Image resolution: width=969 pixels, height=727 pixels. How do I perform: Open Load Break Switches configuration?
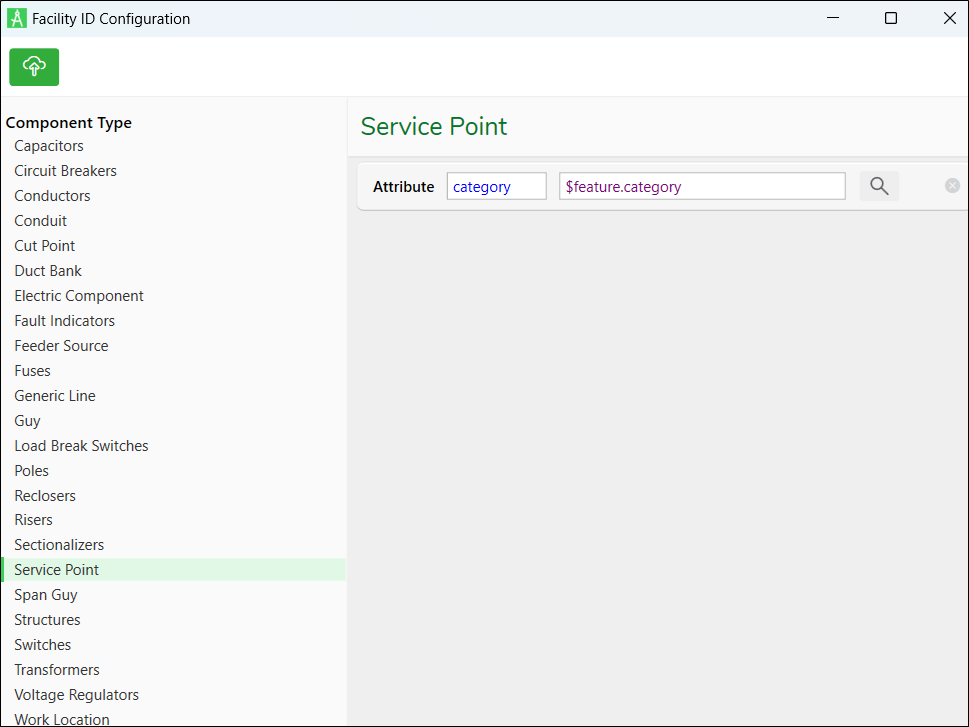coord(82,446)
